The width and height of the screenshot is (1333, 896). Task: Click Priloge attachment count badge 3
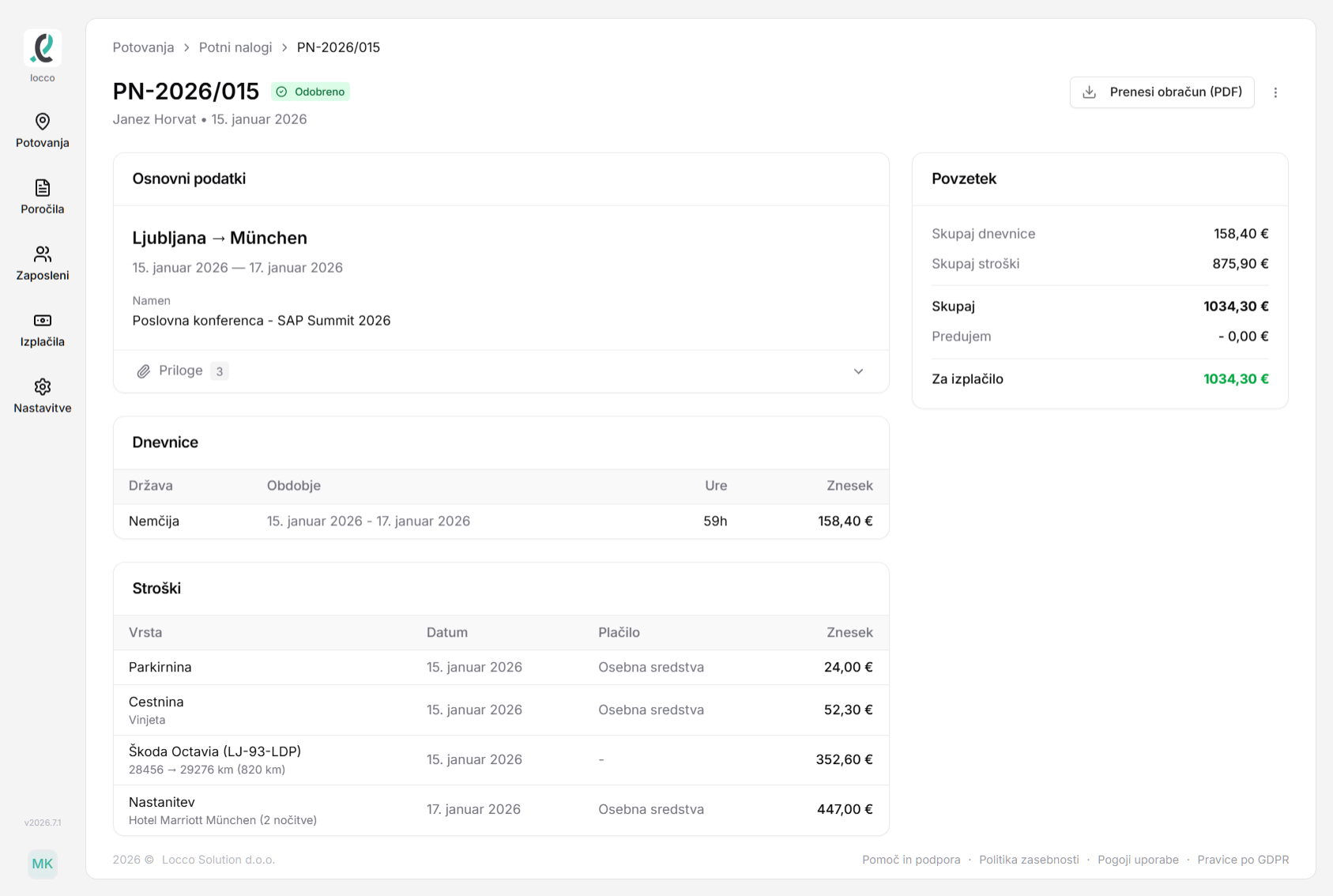pyautogui.click(x=220, y=371)
